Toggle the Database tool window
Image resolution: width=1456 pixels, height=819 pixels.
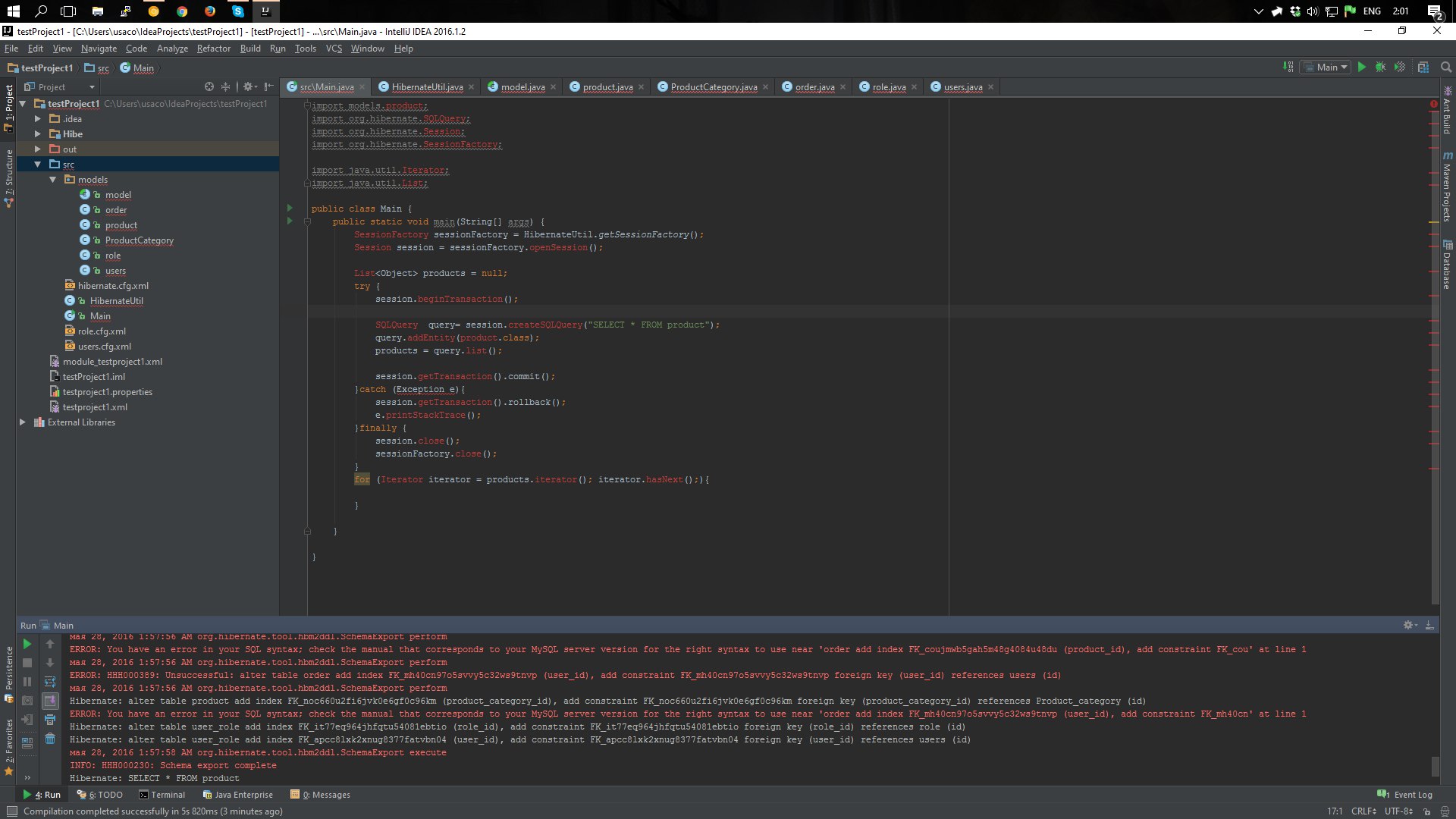1447,265
